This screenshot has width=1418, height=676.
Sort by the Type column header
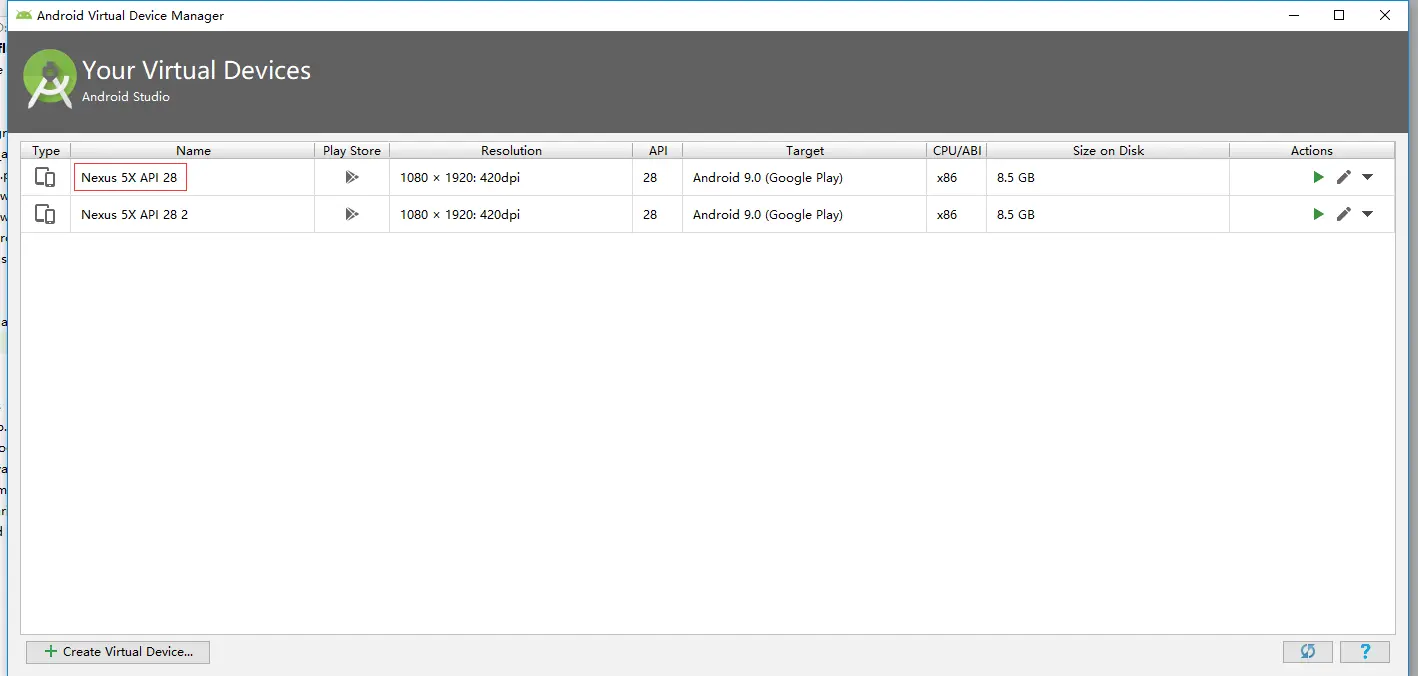(46, 150)
